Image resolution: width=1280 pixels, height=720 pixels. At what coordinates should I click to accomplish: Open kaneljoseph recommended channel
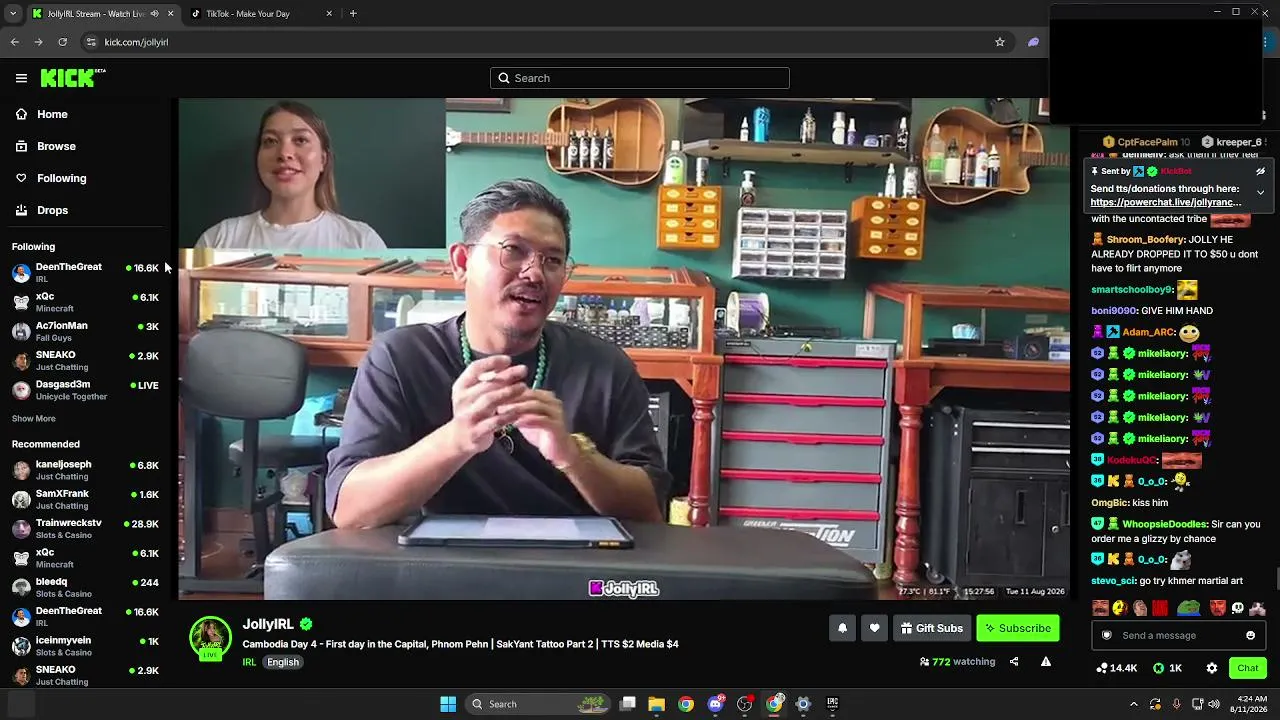[x=85, y=470]
